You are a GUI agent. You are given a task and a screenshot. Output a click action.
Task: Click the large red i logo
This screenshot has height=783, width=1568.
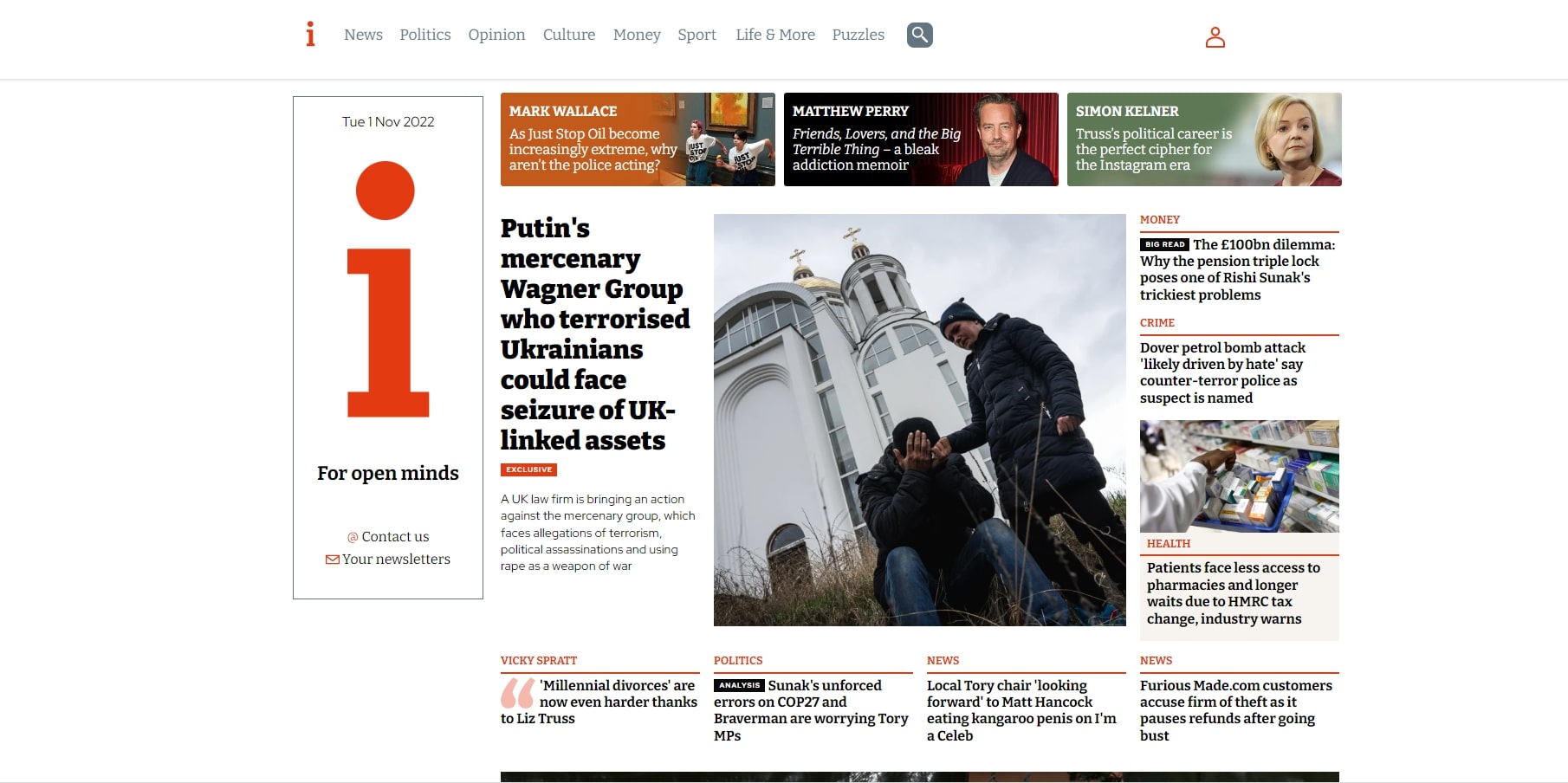click(x=387, y=288)
